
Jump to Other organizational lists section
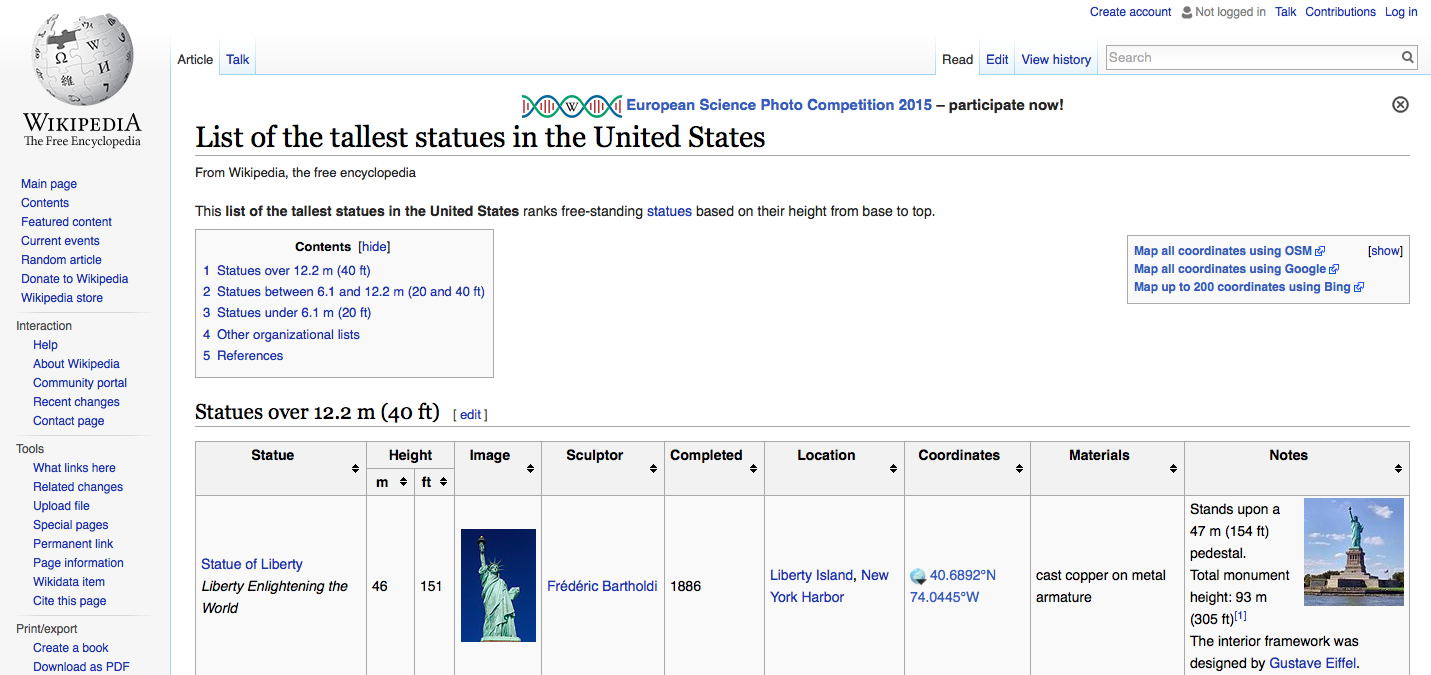tap(281, 335)
